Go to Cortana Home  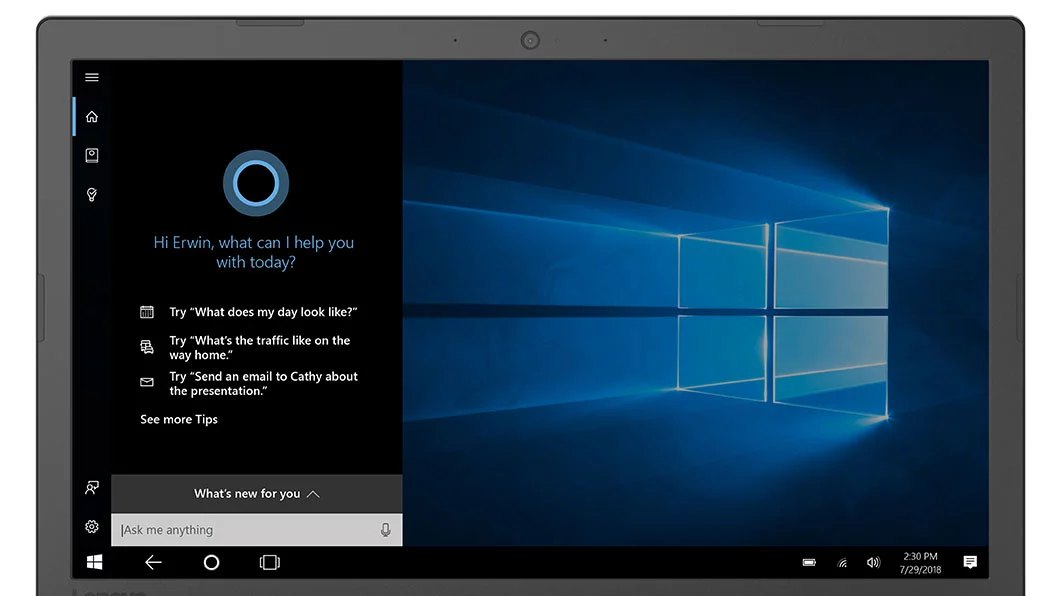pos(92,117)
